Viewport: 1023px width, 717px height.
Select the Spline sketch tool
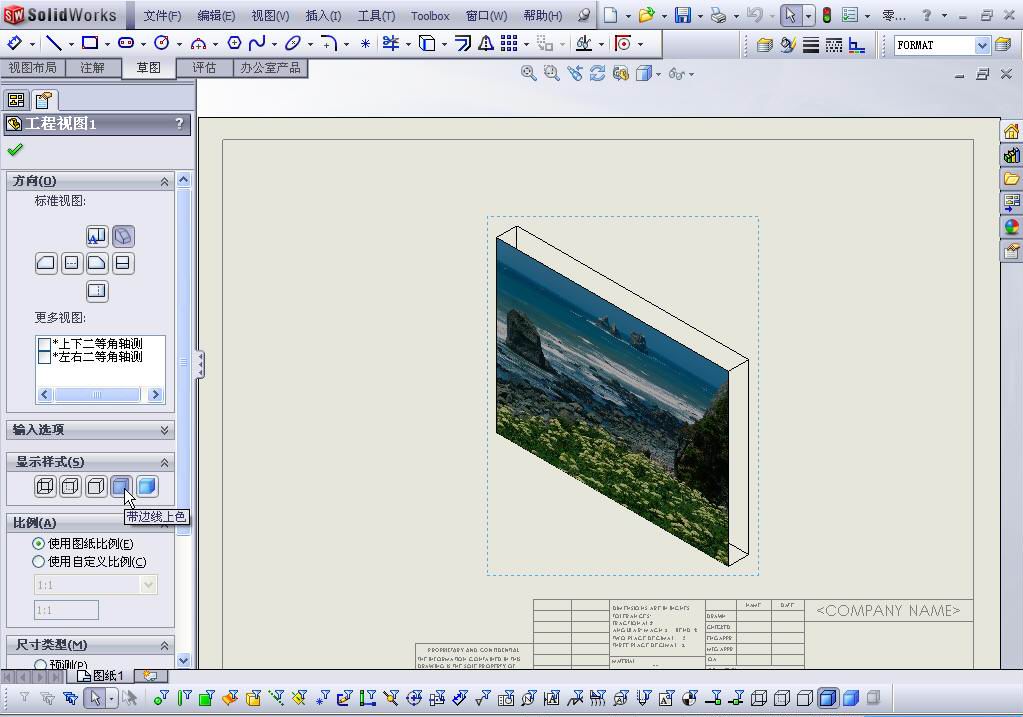coord(257,44)
